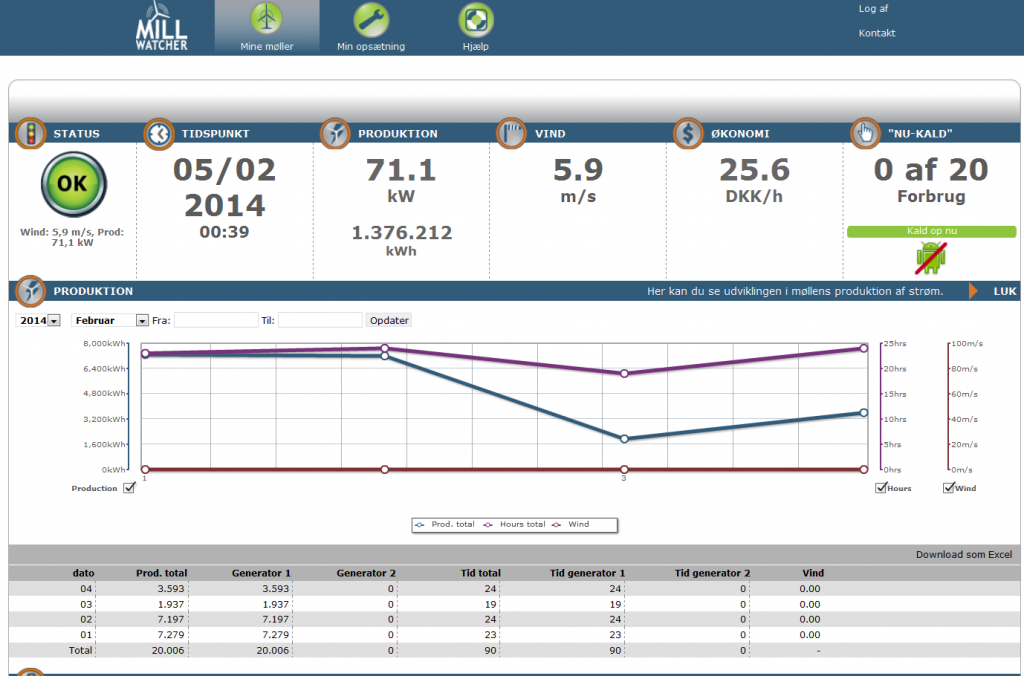
Task: Switch to Mine møller tab
Action: [x=266, y=27]
